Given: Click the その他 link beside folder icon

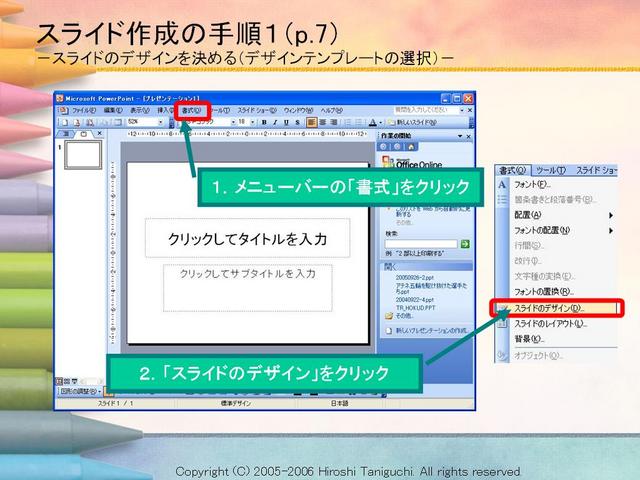Looking at the screenshot, I should coord(404,316).
